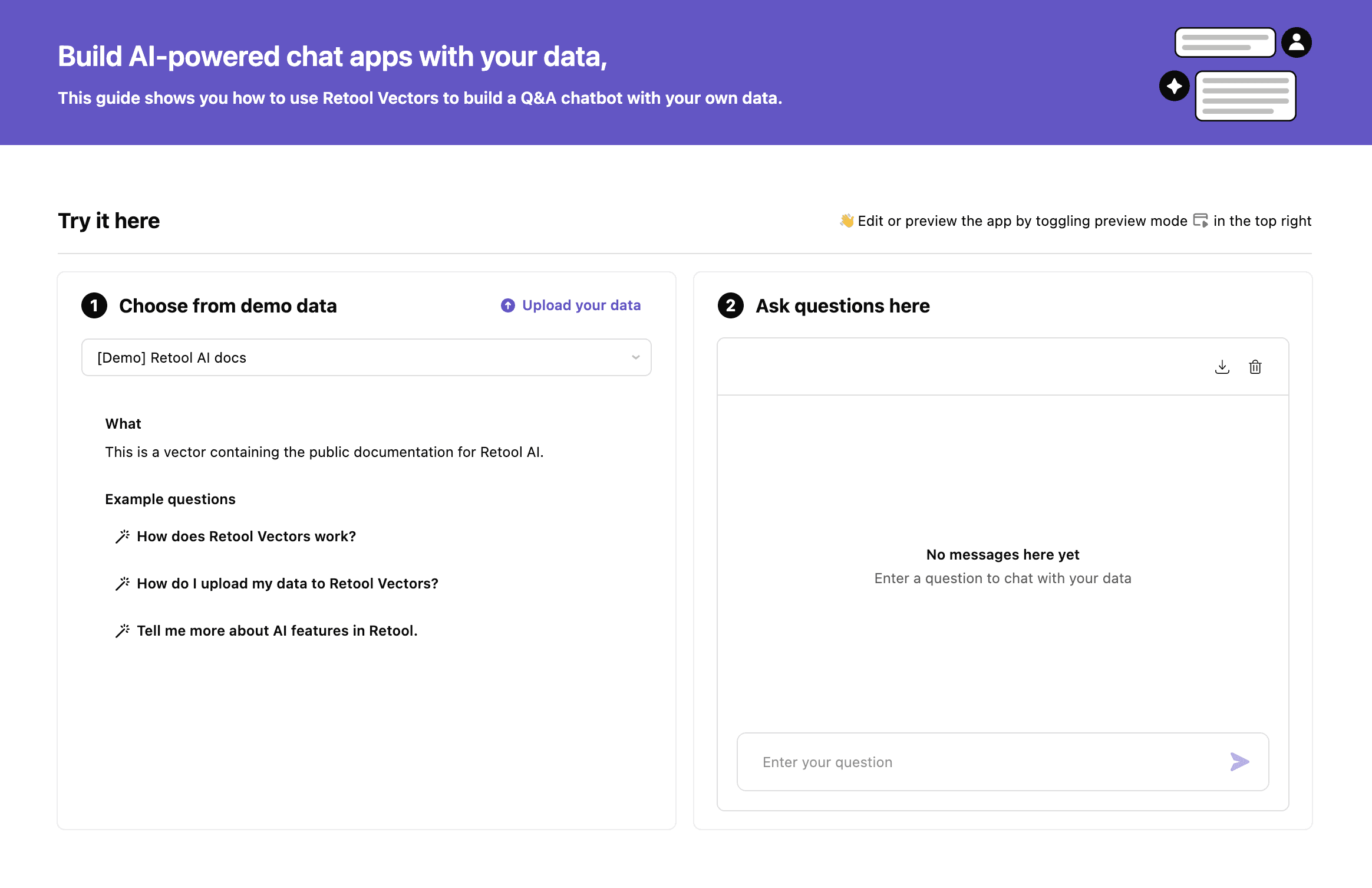Image resolution: width=1372 pixels, height=888 pixels.
Task: Click the upload arrow icon near Upload your data
Action: pos(507,305)
